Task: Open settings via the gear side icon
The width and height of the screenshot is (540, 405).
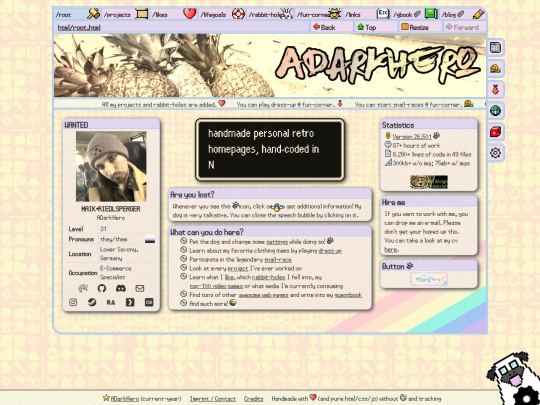Action: point(496,153)
